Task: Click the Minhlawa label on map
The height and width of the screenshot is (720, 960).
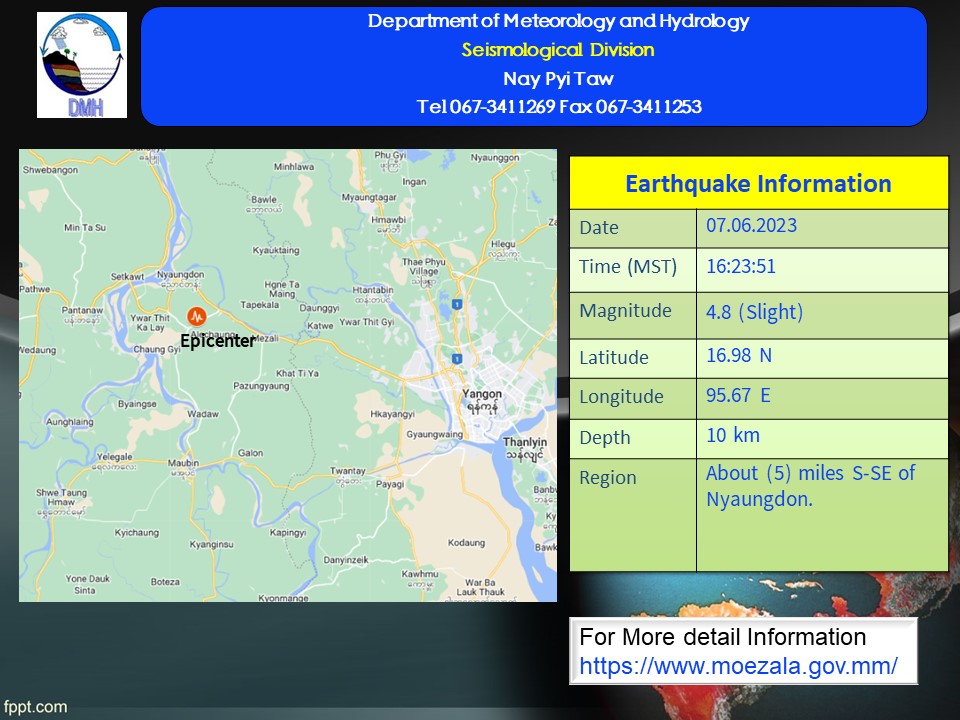Action: pyautogui.click(x=294, y=167)
